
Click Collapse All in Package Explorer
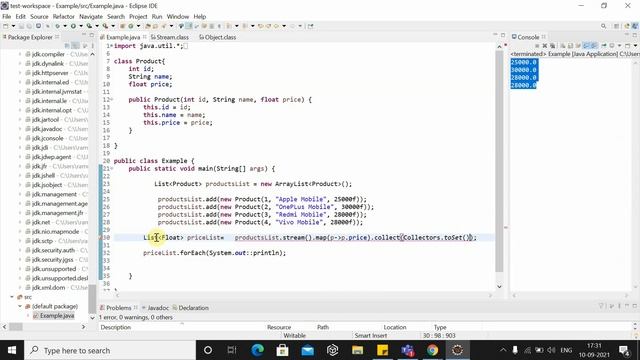67,46
